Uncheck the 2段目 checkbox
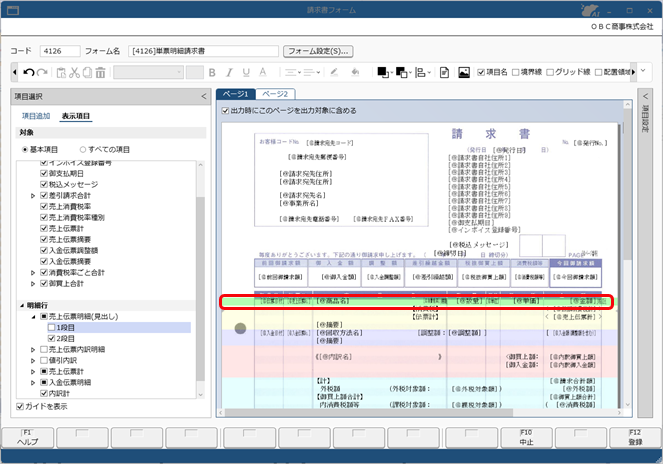Viewport: 664px width, 464px height. [x=51, y=338]
